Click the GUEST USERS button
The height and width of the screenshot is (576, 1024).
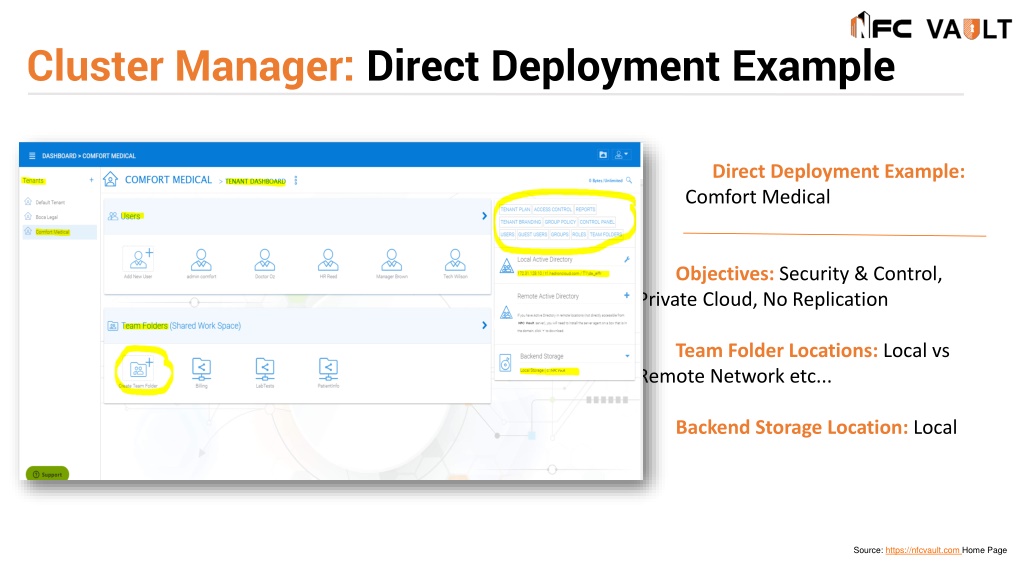tap(532, 234)
